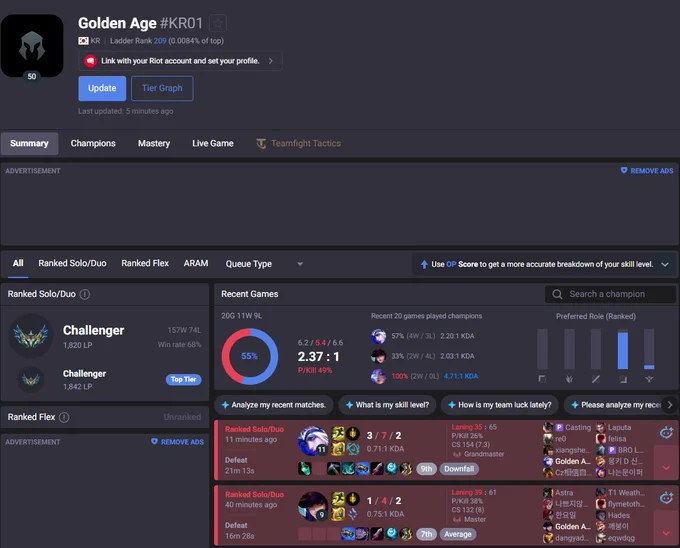
Task: Click the AI analysis icon for the 16m 28s game
Action: tap(666, 498)
